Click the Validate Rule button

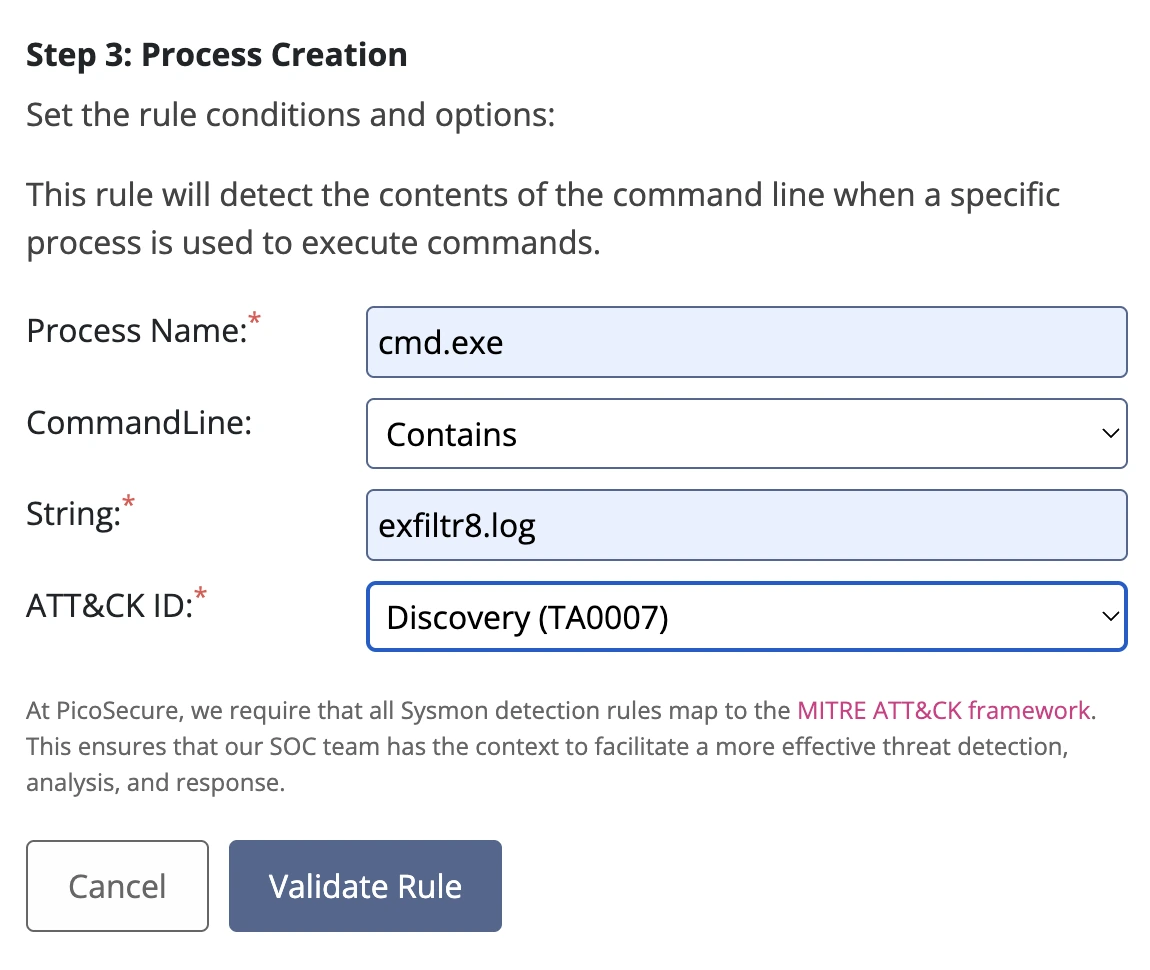point(365,886)
